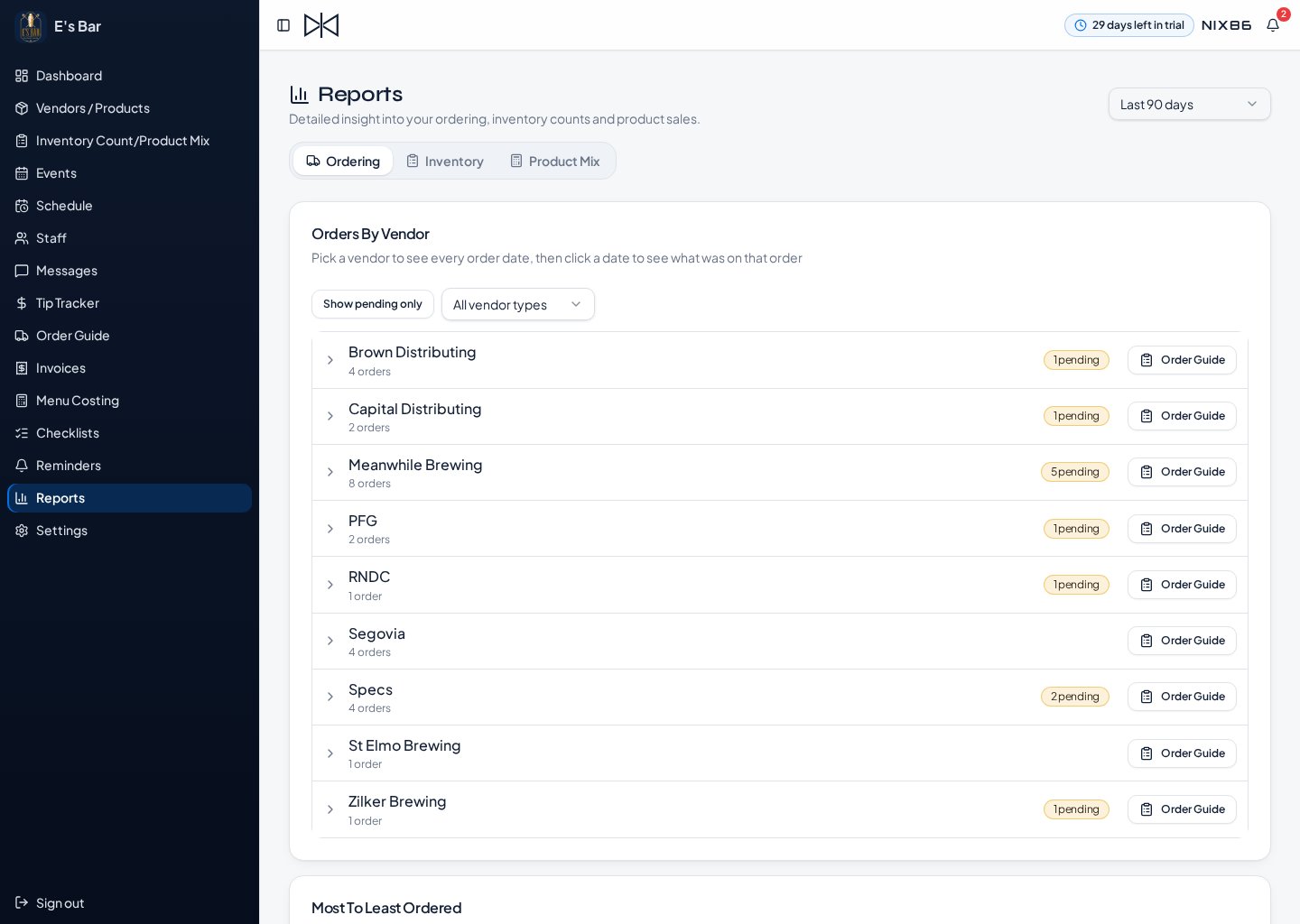Expand the Meanwhile Brewing orders

[330, 472]
